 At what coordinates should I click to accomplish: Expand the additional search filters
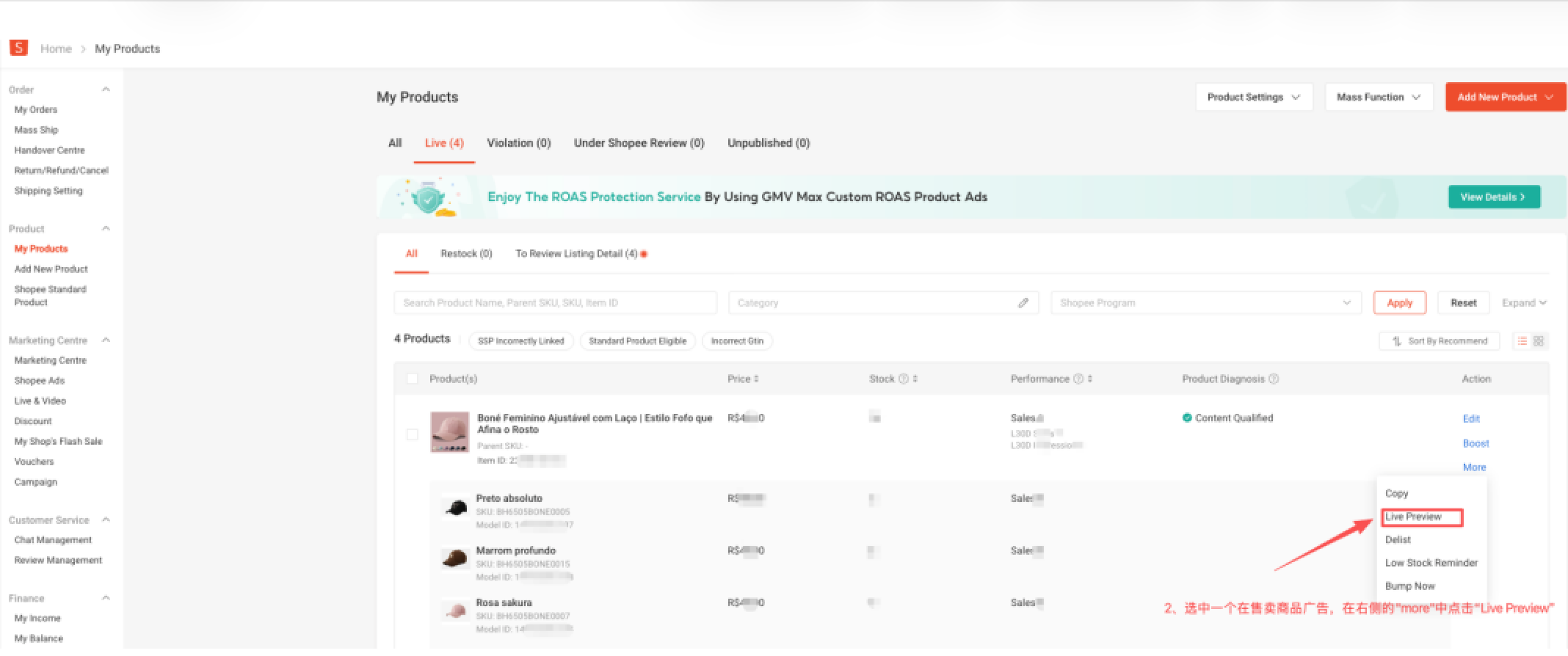click(x=1524, y=302)
